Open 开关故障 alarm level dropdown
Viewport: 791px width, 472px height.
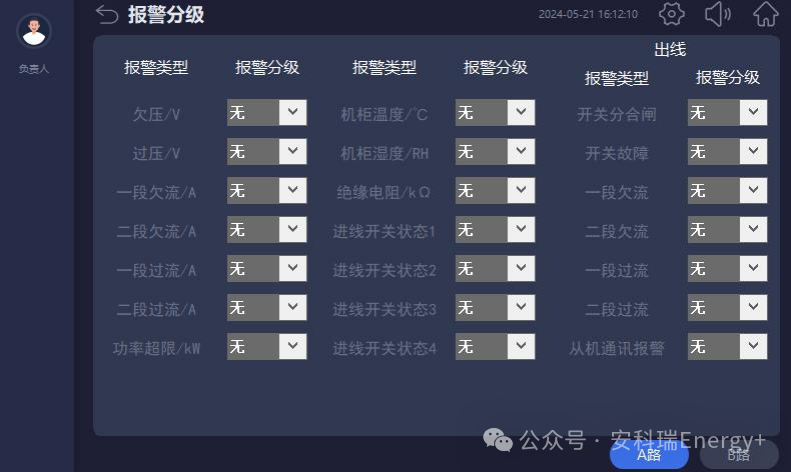click(x=727, y=151)
